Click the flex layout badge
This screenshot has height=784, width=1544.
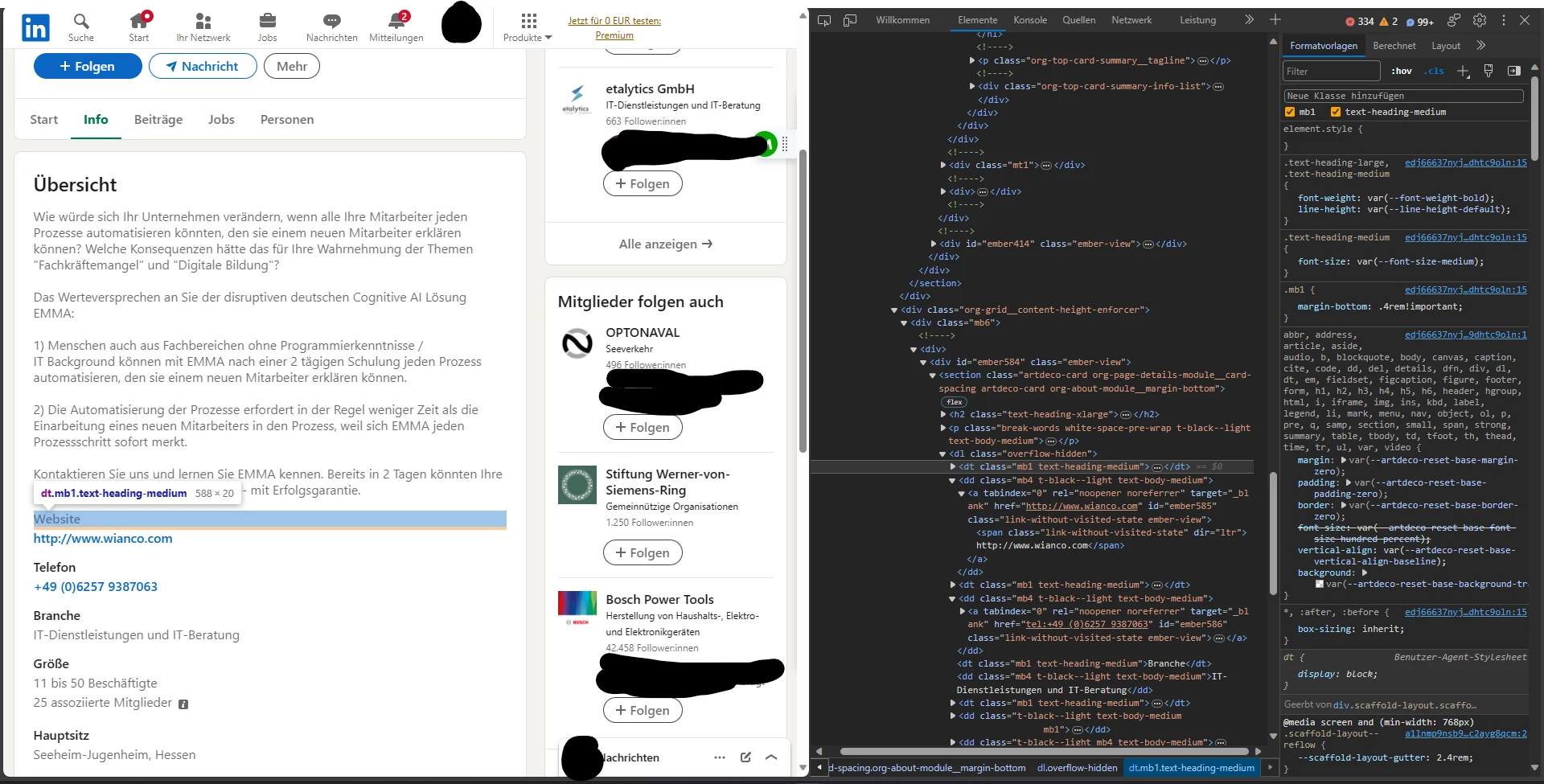tap(955, 402)
